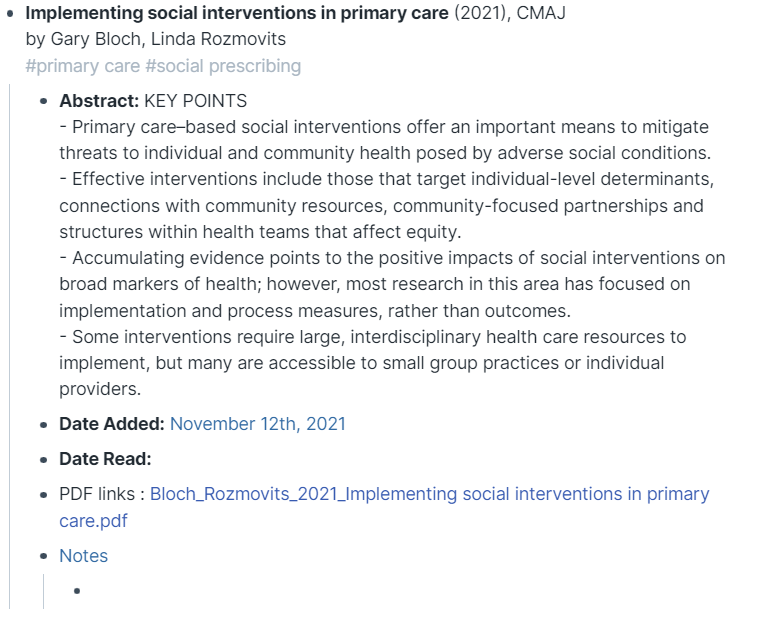Click the article title text
This screenshot has width=766, height=620.
tap(237, 14)
